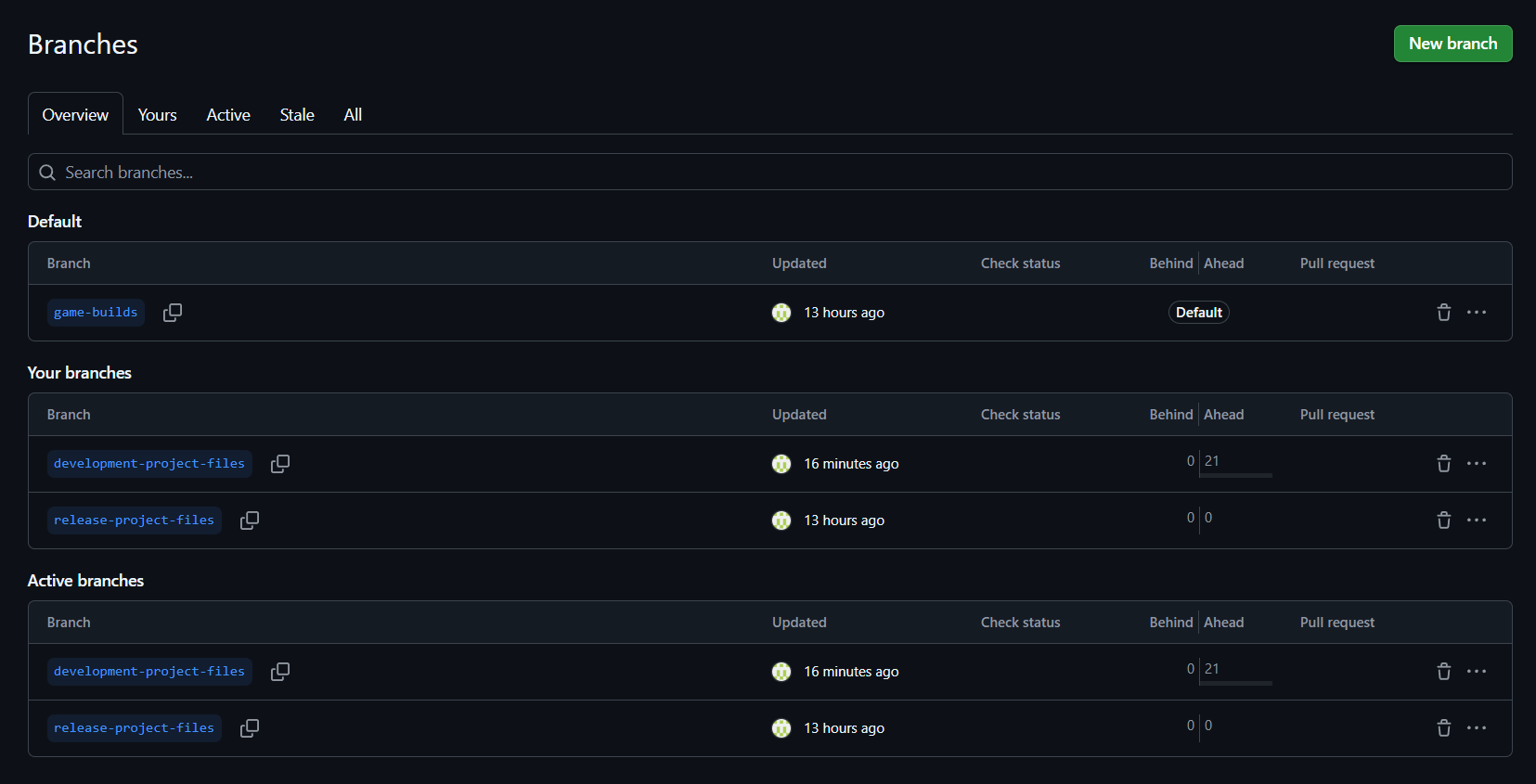Viewport: 1536px width, 784px height.
Task: Open the ellipsis menu for development-project-files in Your branches
Action: coord(1477,464)
